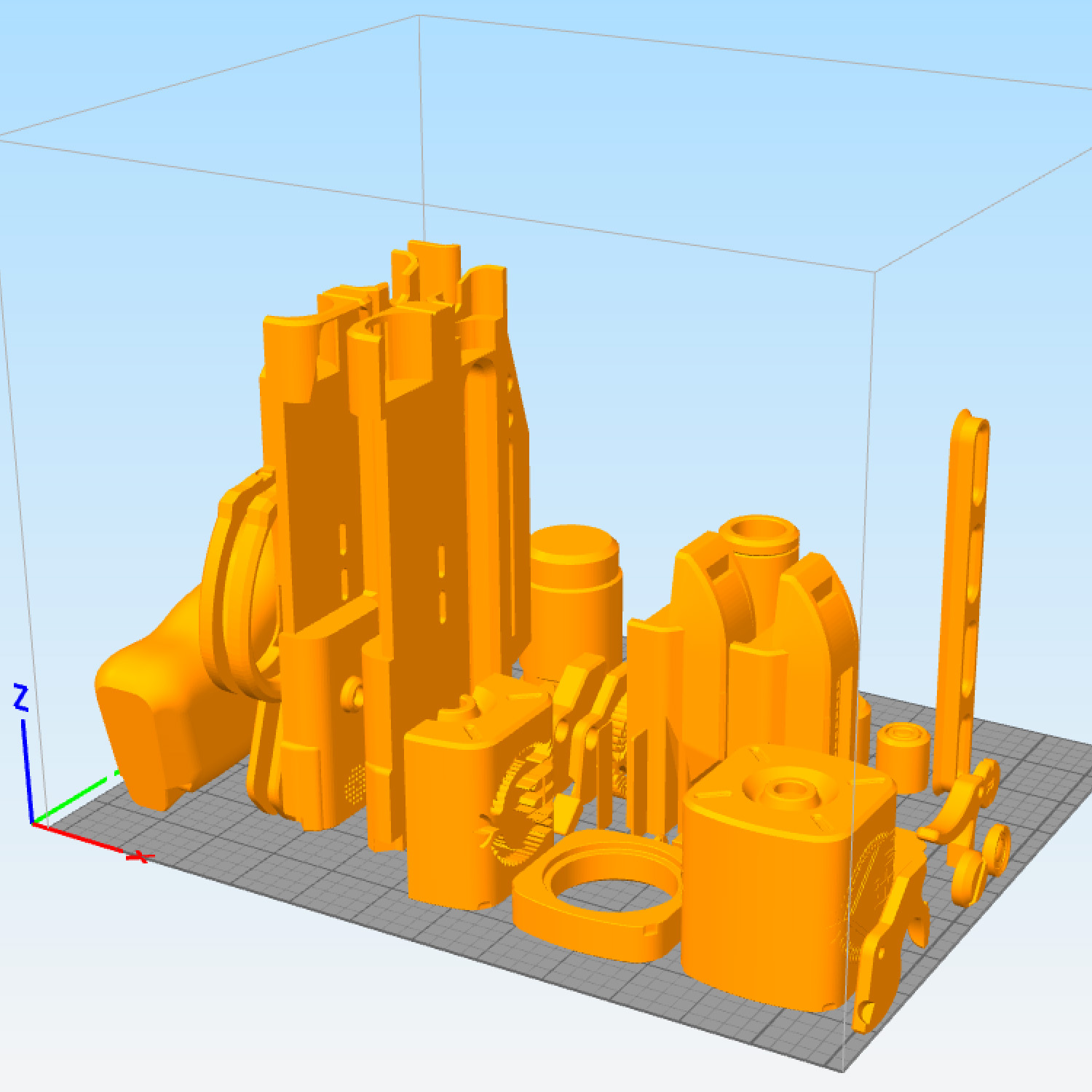This screenshot has height=1092, width=1092.
Task: Select the small standalone cylinder part
Action: click(x=903, y=757)
